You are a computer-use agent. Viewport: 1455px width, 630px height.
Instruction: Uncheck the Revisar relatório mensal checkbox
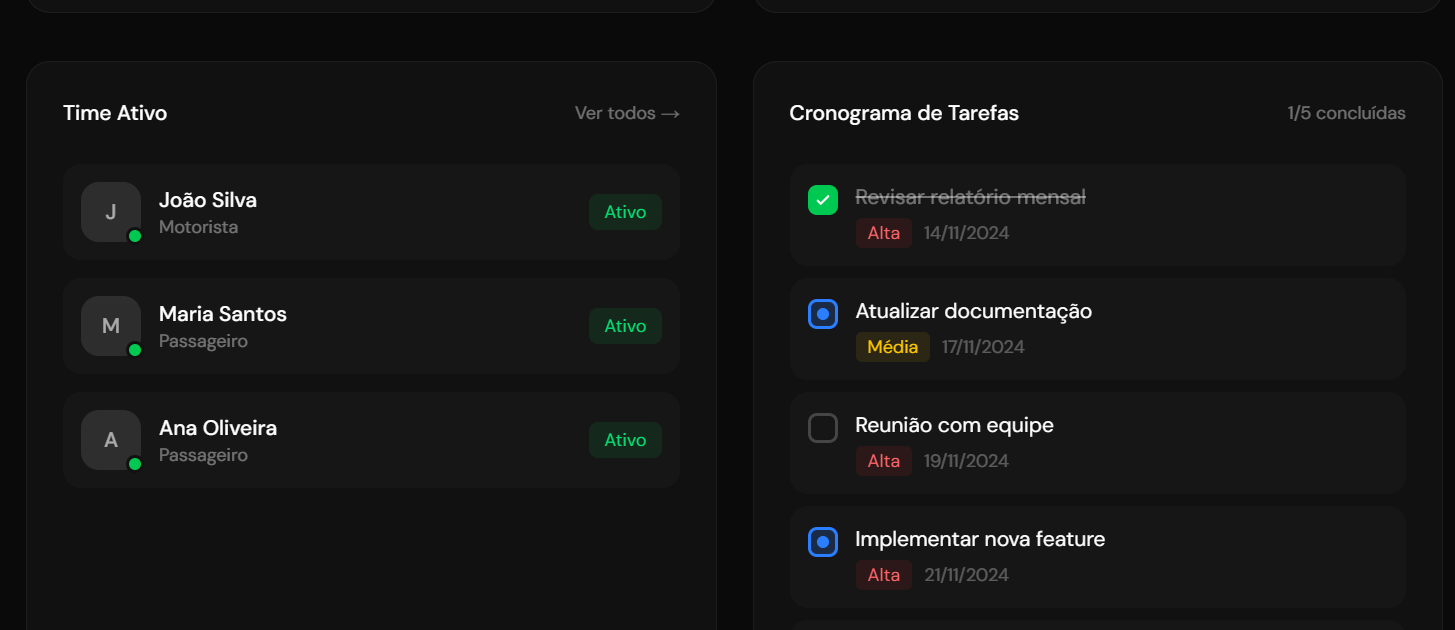pos(822,200)
